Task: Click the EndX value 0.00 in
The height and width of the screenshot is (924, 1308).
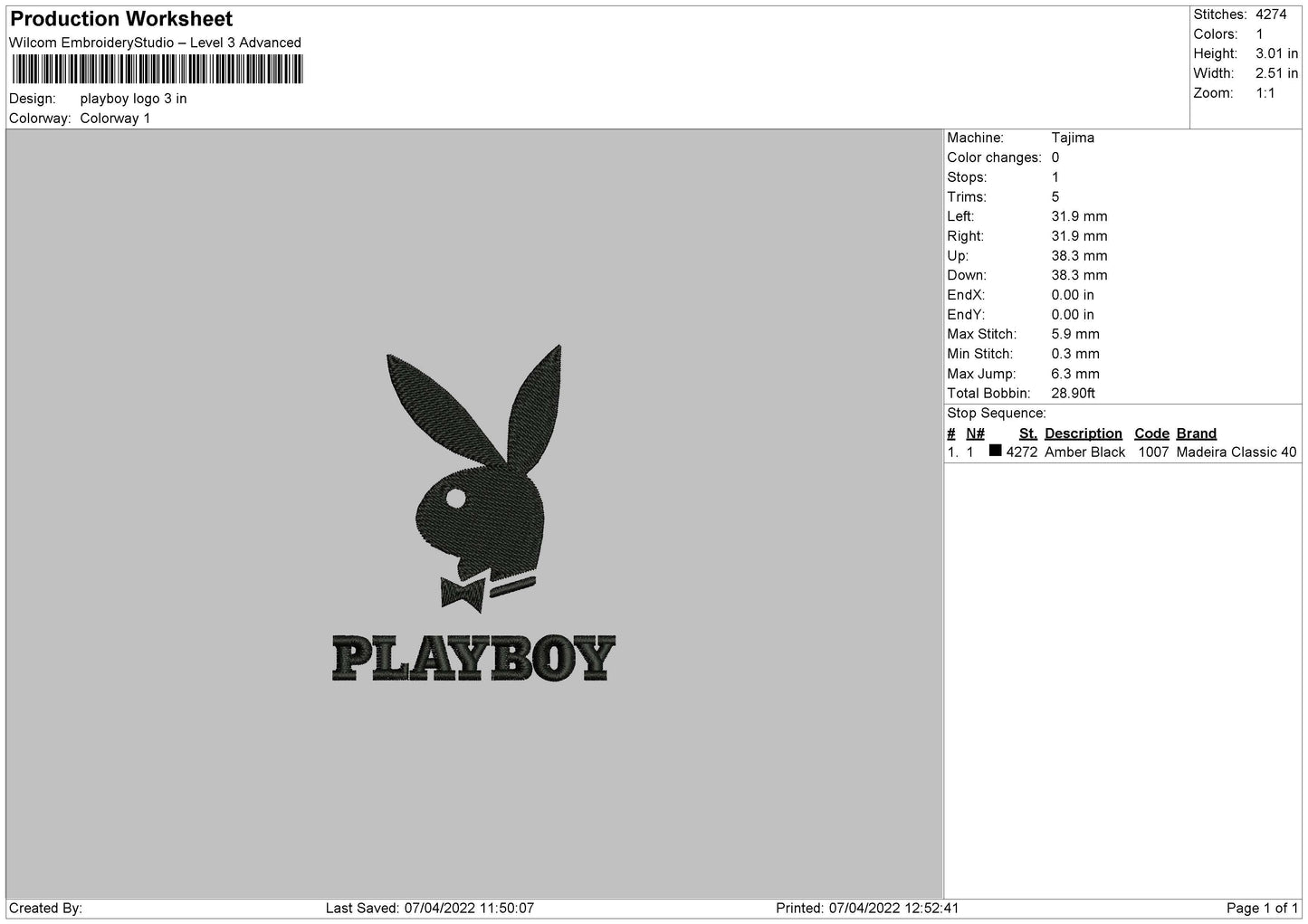Action: point(1073,295)
